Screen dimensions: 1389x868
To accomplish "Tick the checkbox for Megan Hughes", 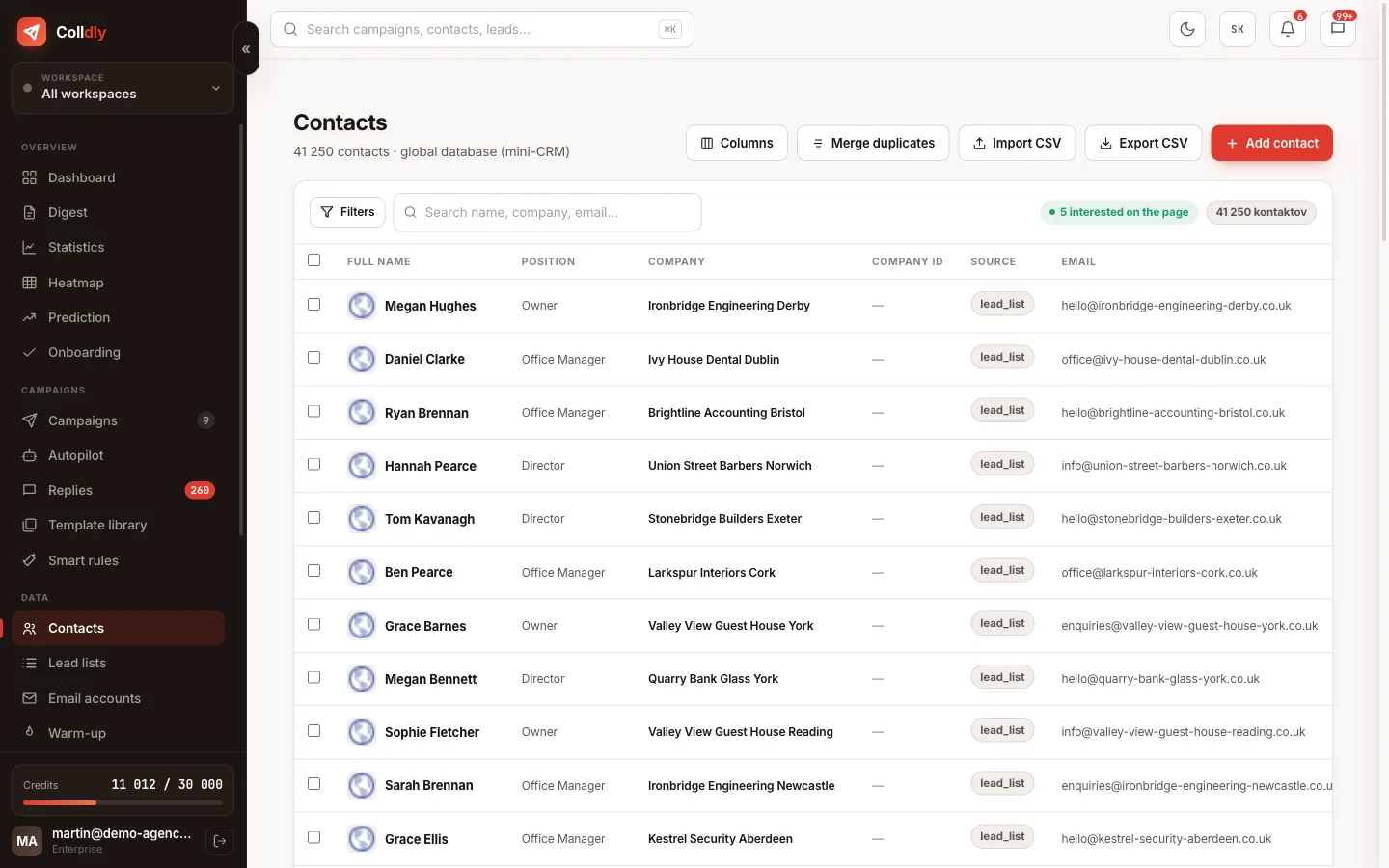I will click(x=313, y=305).
